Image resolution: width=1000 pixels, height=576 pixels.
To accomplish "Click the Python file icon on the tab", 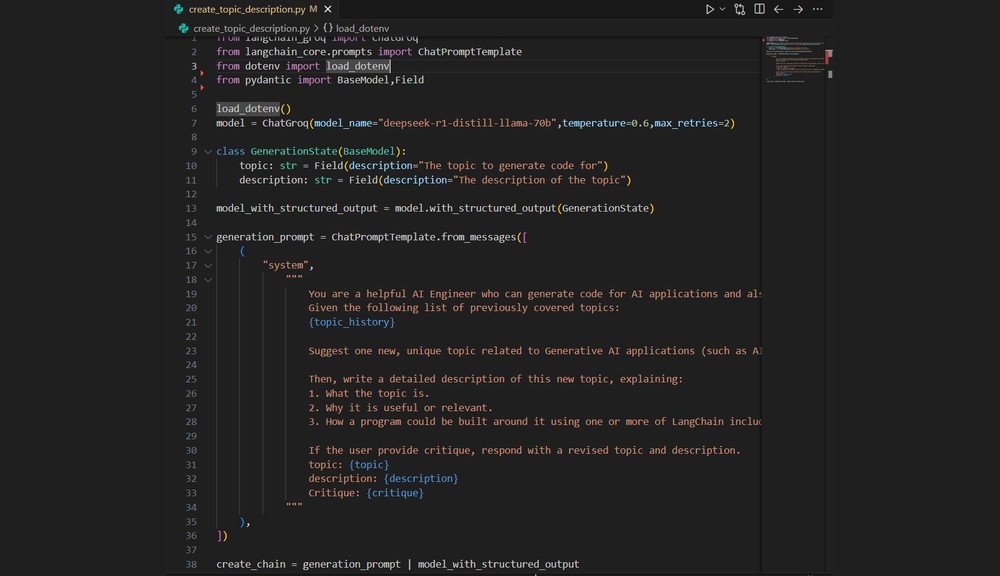I will tap(179, 9).
